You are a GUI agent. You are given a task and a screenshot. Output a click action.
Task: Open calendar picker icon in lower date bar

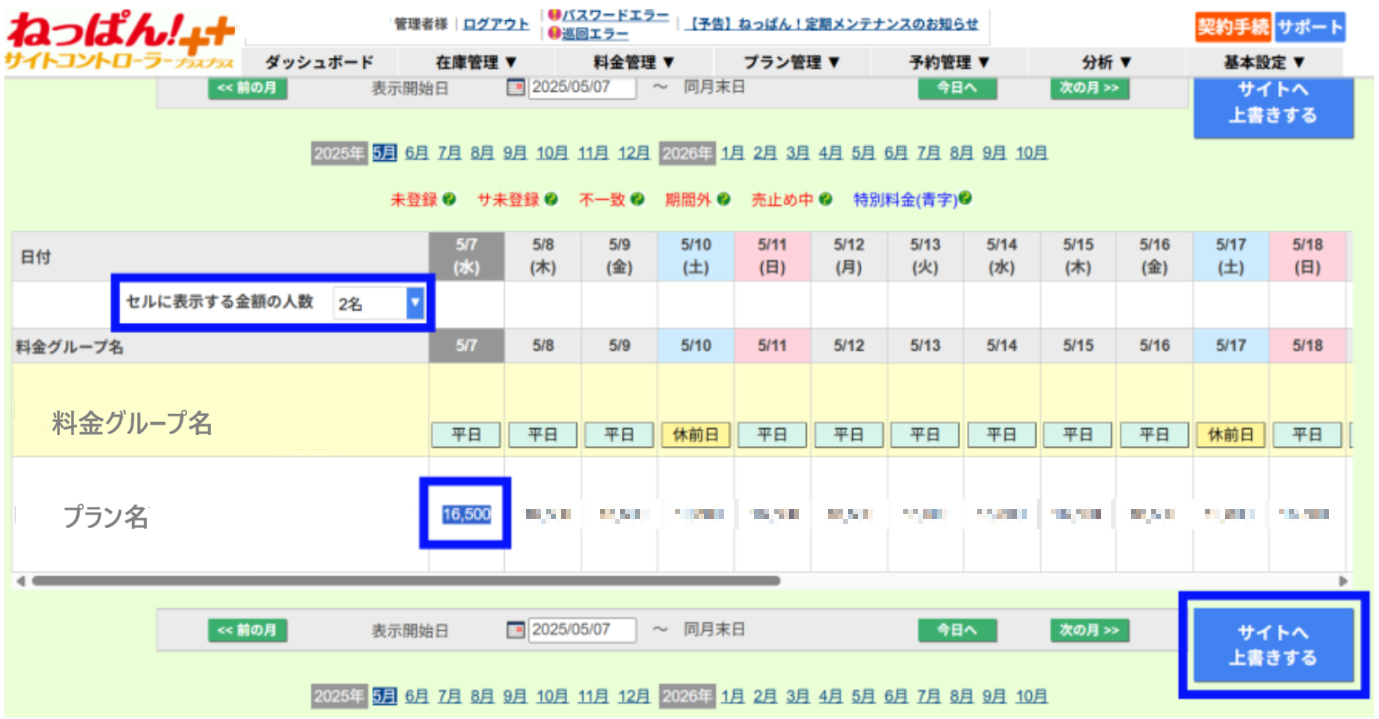[516, 631]
